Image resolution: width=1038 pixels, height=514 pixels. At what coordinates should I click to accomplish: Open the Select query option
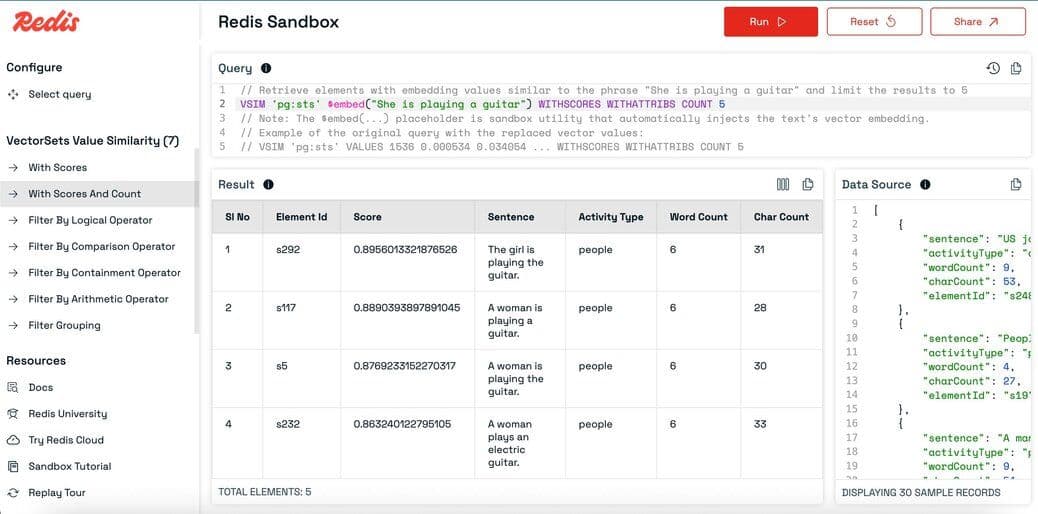(x=59, y=94)
